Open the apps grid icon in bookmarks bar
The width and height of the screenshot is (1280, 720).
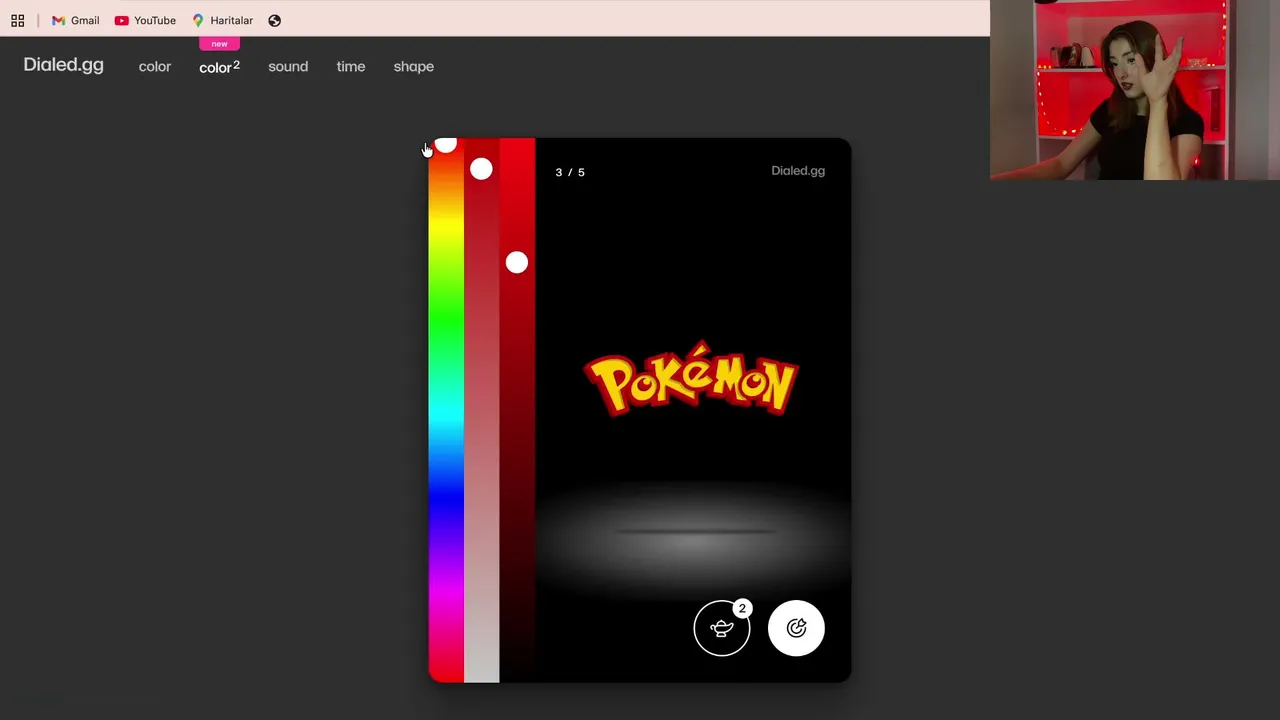tap(18, 20)
